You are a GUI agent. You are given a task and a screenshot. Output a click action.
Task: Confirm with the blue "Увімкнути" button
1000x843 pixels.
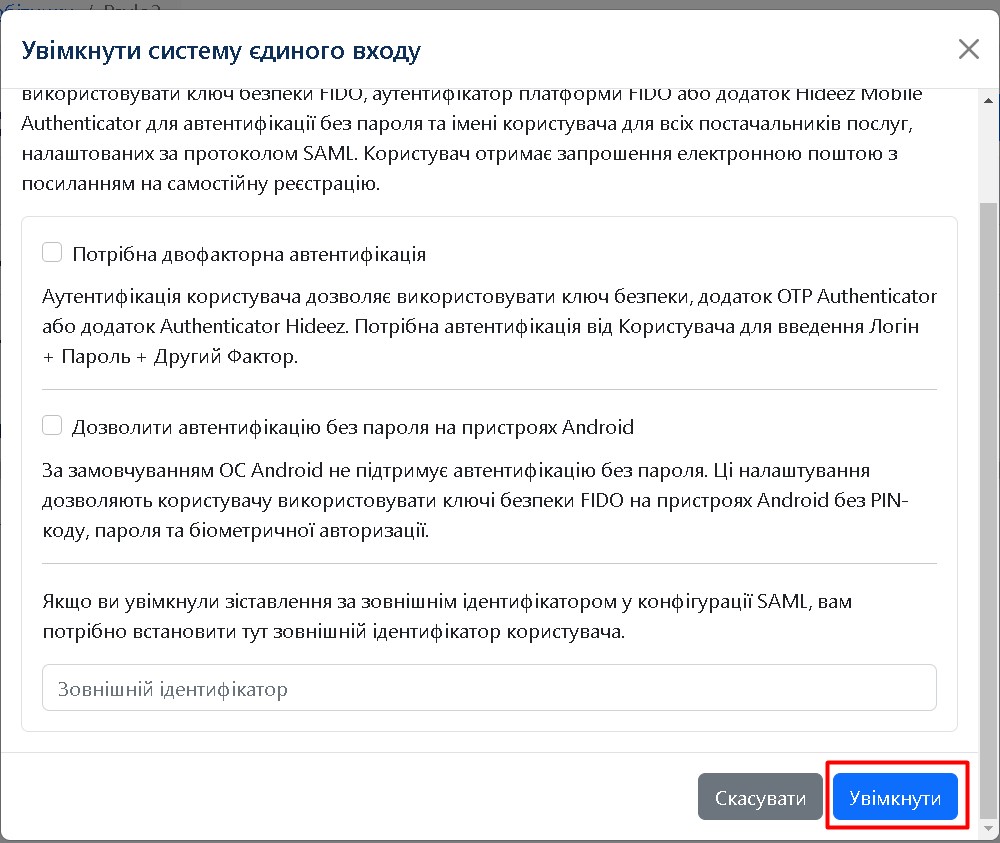[x=895, y=798]
